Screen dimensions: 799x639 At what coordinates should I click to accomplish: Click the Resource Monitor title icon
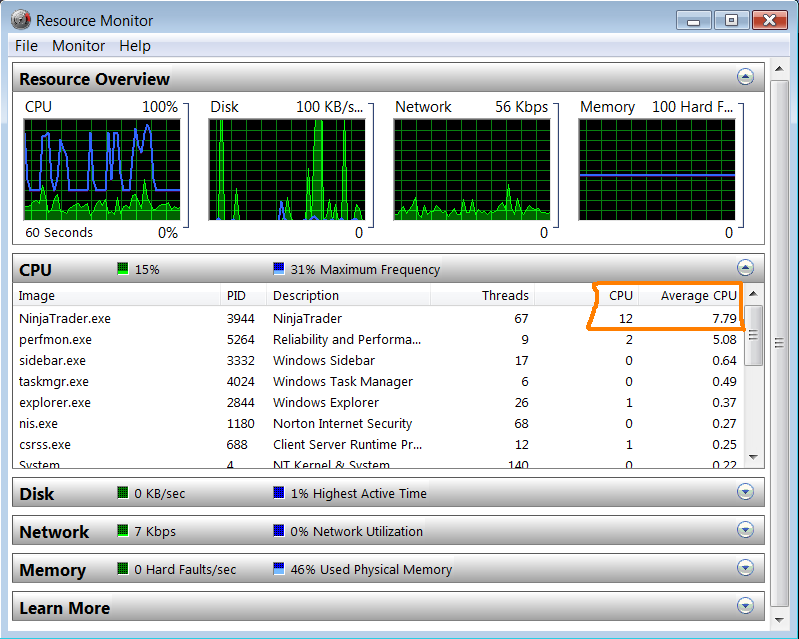click(x=21, y=20)
